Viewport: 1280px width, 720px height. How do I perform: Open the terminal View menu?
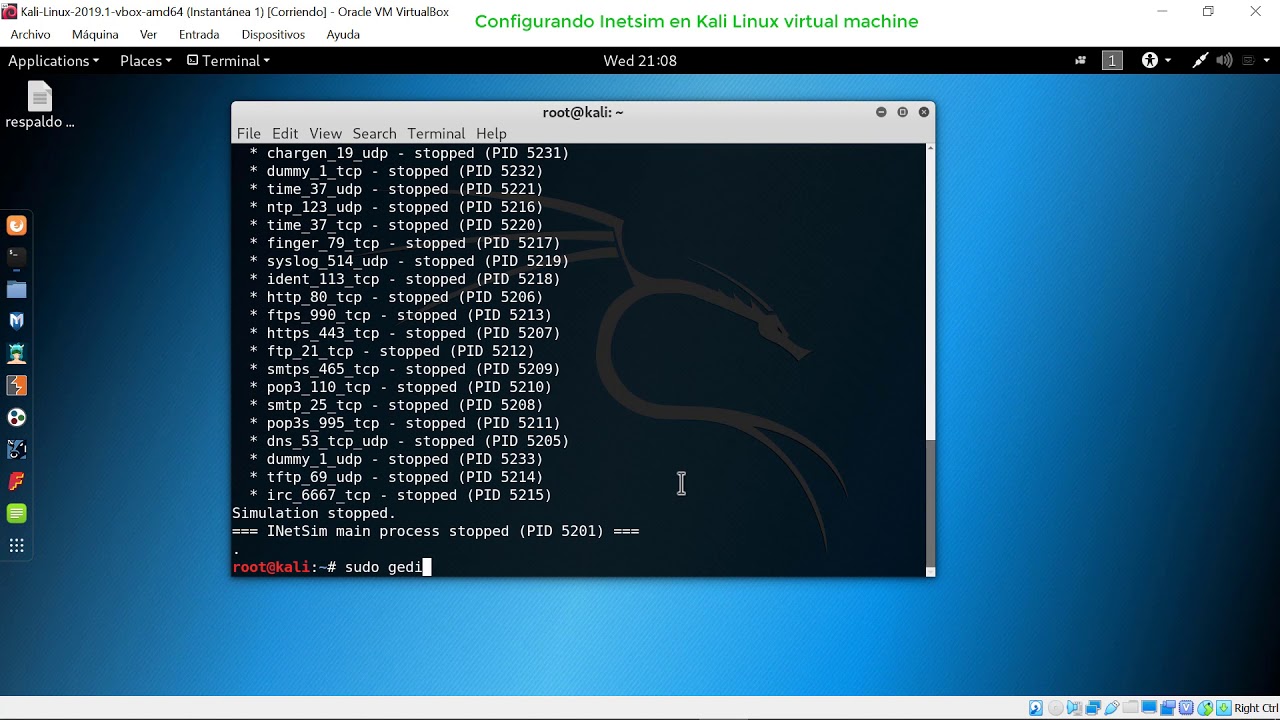[325, 133]
